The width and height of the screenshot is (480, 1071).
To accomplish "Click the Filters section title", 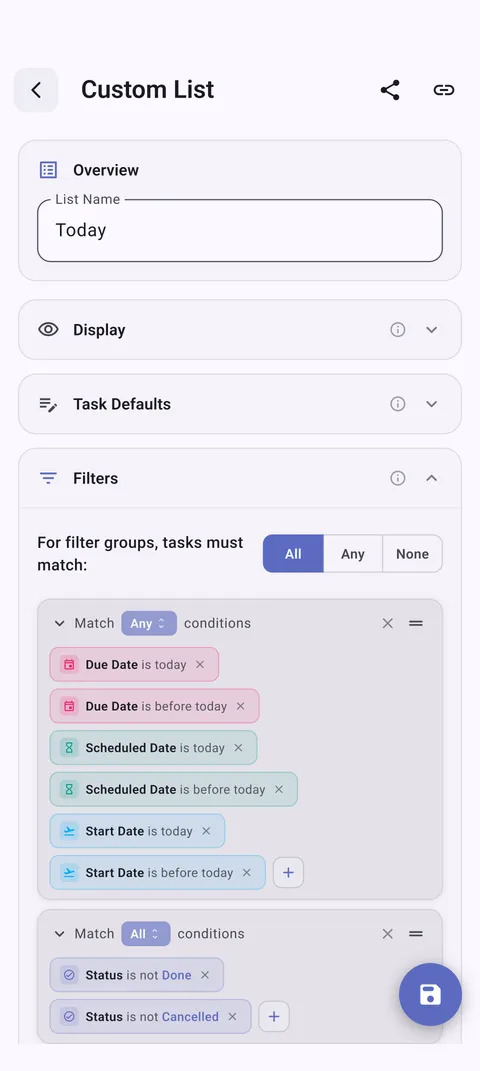I will pyautogui.click(x=96, y=478).
